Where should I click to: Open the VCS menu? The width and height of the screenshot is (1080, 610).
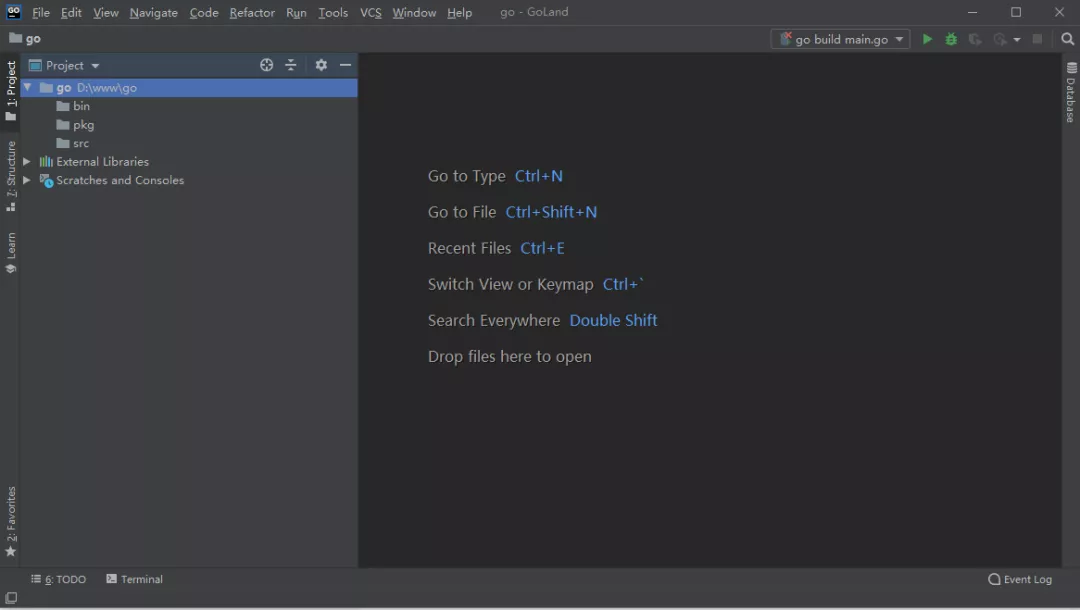(x=371, y=12)
